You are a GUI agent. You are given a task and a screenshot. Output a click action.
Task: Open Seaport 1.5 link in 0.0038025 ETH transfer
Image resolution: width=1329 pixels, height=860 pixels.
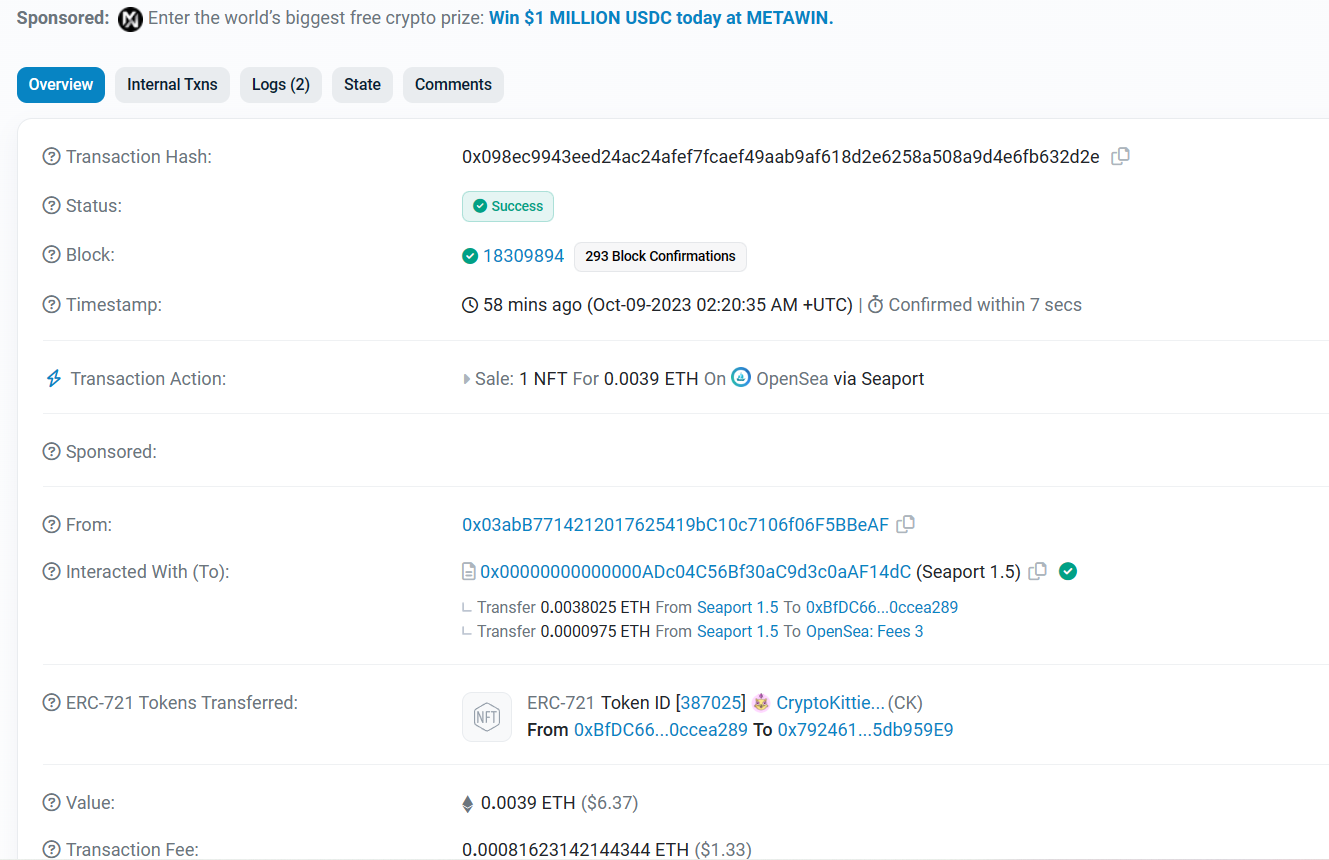pyautogui.click(x=737, y=607)
